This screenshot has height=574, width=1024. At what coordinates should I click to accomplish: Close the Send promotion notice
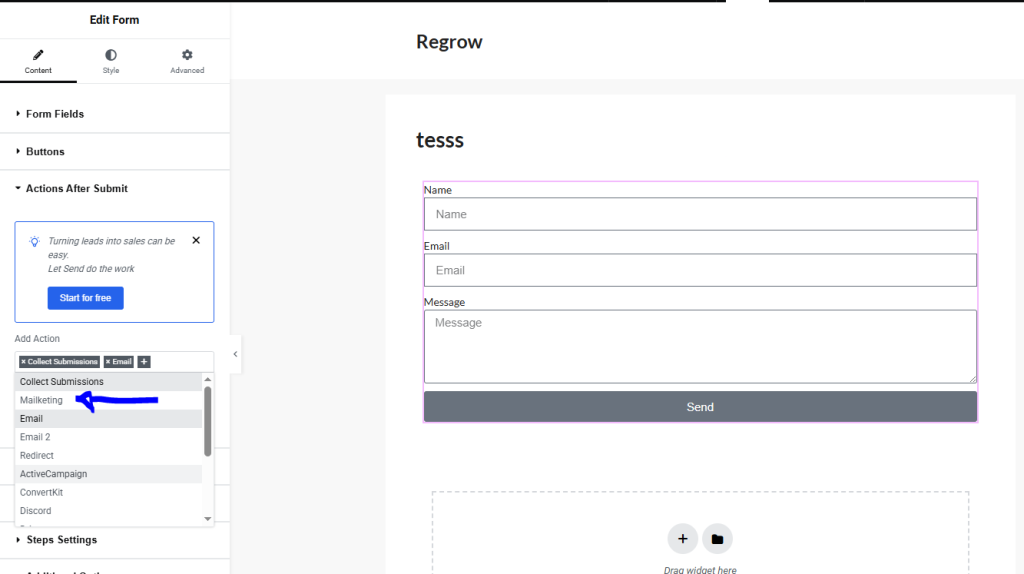click(196, 241)
